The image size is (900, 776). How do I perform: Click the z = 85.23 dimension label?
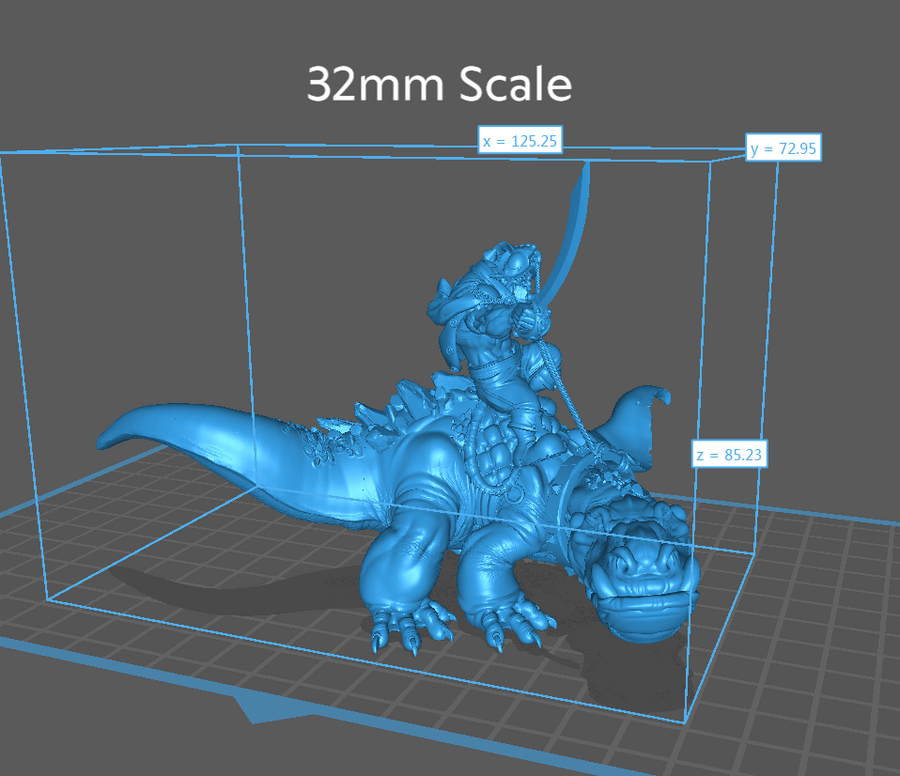730,455
